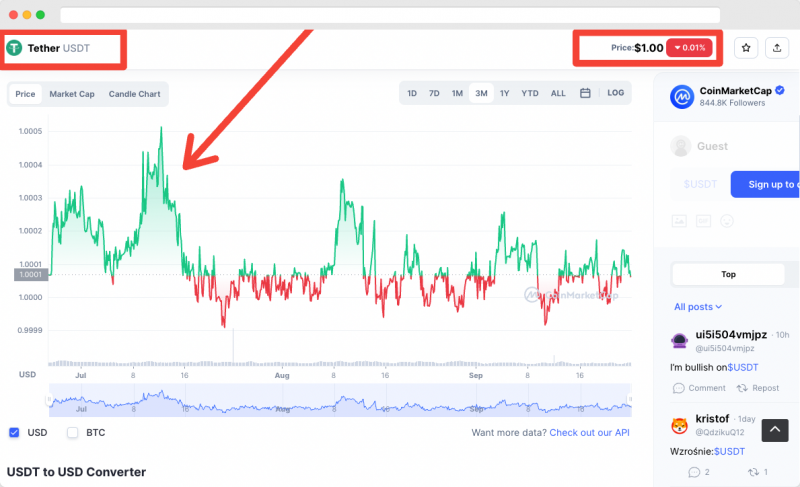Open the calendar date range picker
Image resolution: width=800 pixels, height=487 pixels.
click(585, 93)
